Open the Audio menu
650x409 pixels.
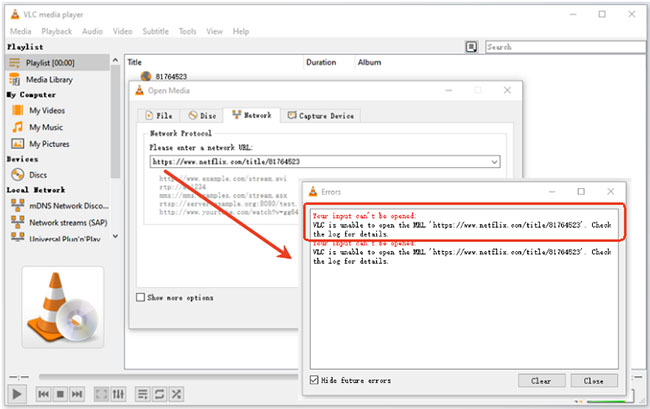click(92, 31)
